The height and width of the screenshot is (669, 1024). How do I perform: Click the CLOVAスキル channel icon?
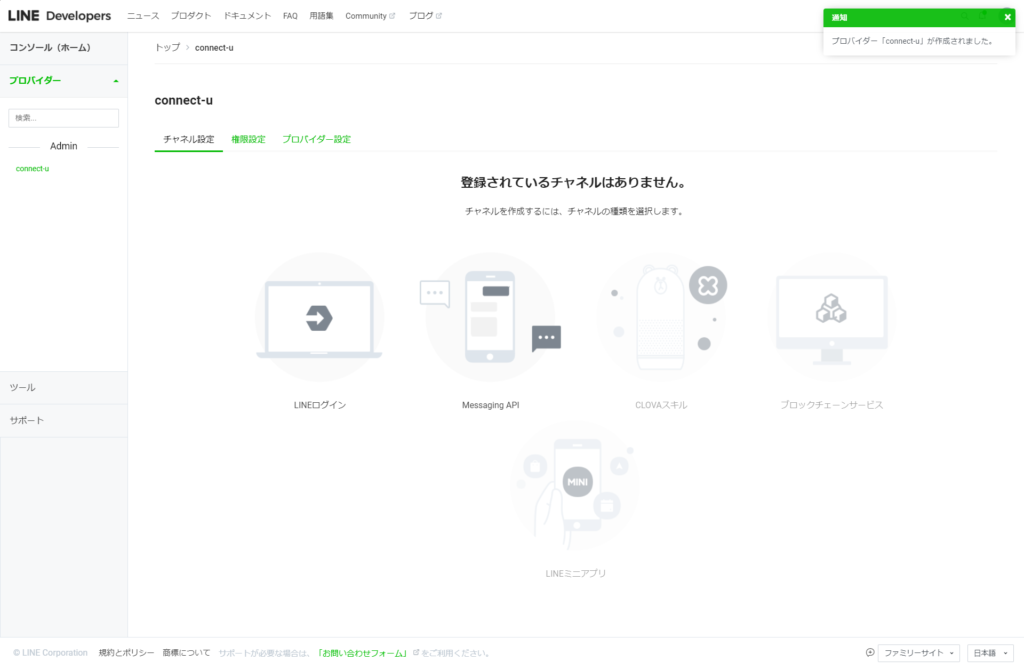[661, 318]
